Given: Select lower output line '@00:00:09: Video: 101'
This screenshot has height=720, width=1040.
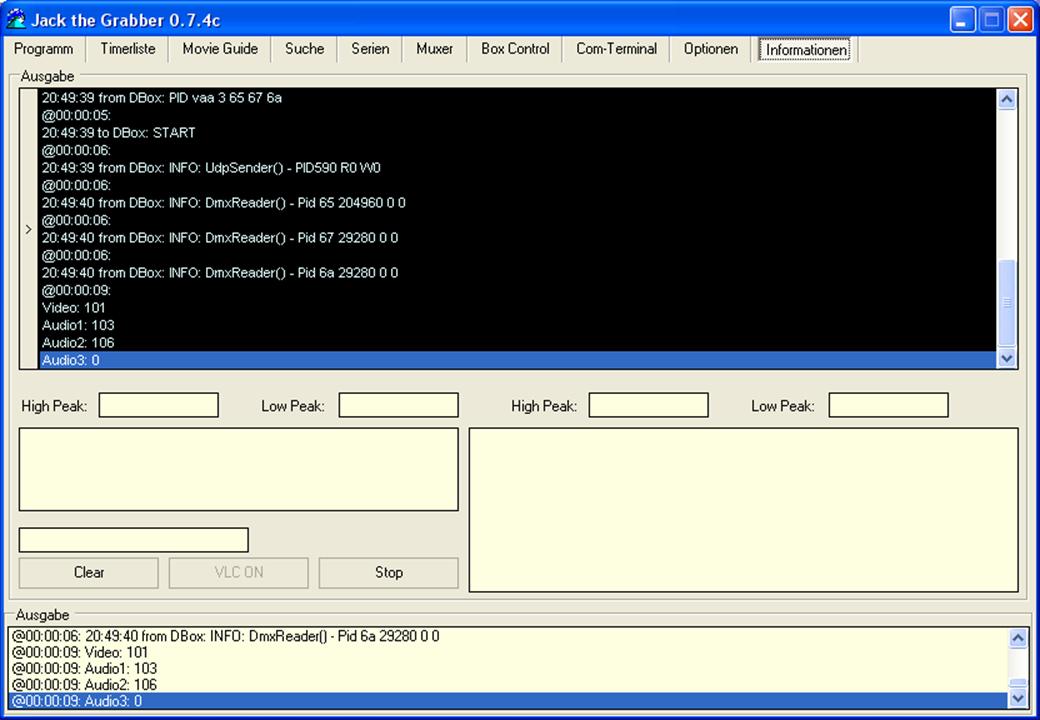Looking at the screenshot, I should click(x=509, y=652).
